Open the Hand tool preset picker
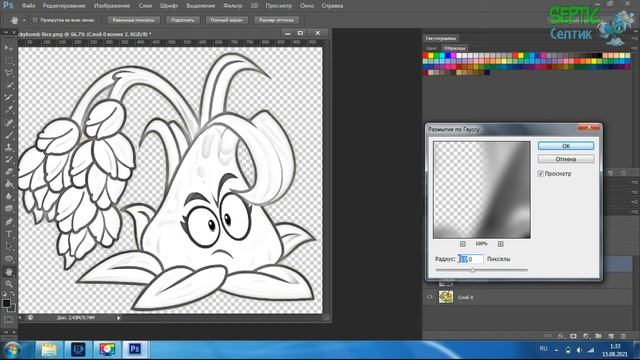Viewport: 640px width, 360px height. click(x=24, y=20)
